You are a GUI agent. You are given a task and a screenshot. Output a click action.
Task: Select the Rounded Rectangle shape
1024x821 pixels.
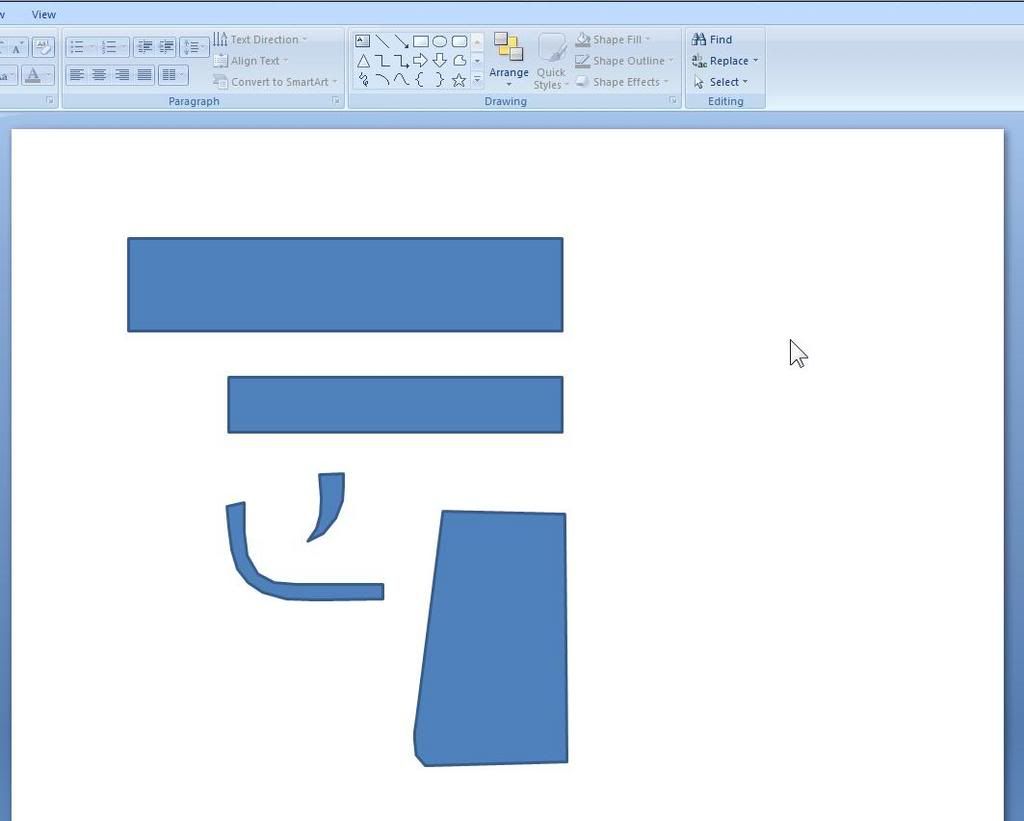pos(459,41)
